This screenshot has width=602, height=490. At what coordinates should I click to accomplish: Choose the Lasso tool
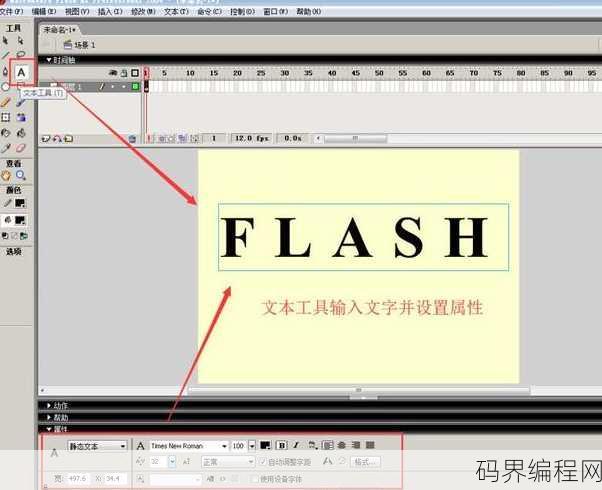tap(21, 55)
